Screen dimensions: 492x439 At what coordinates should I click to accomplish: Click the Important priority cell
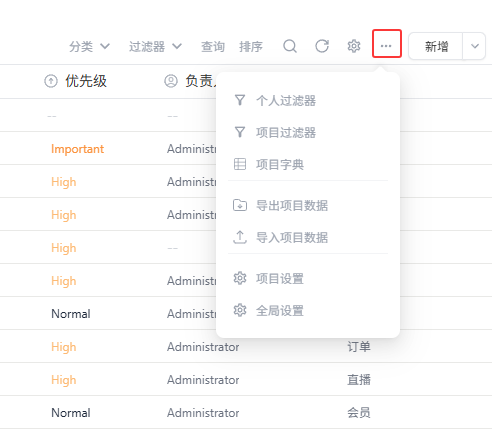(x=77, y=149)
